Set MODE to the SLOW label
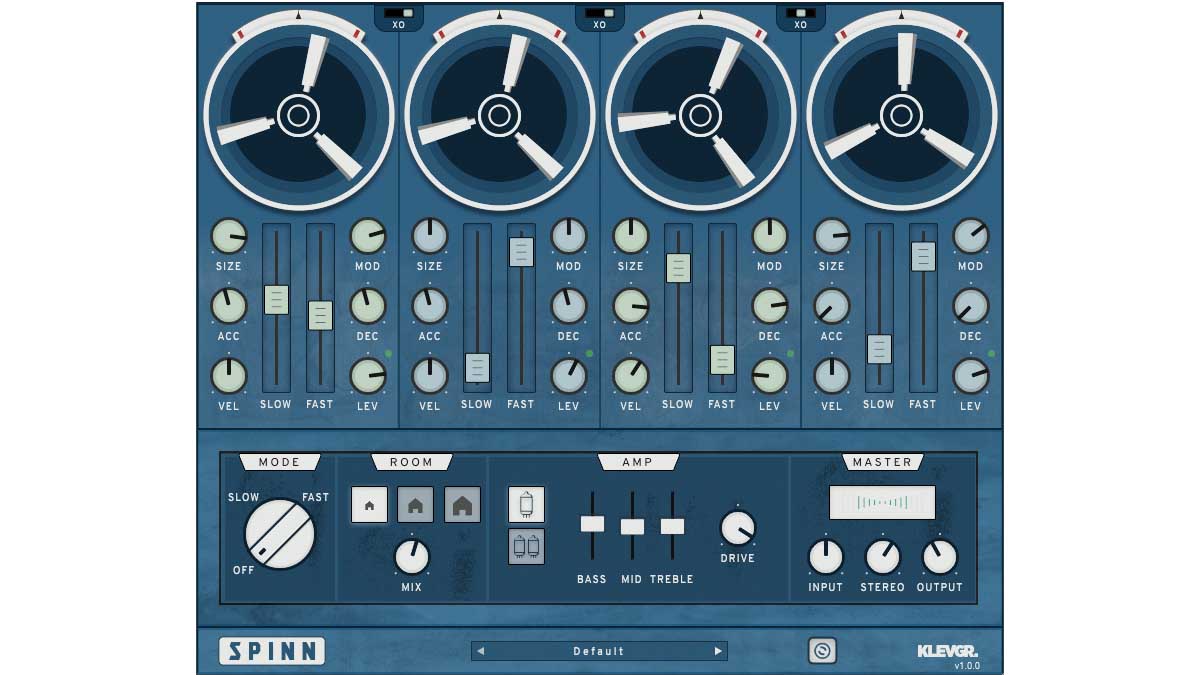This screenshot has height=675, width=1200. tap(244, 497)
